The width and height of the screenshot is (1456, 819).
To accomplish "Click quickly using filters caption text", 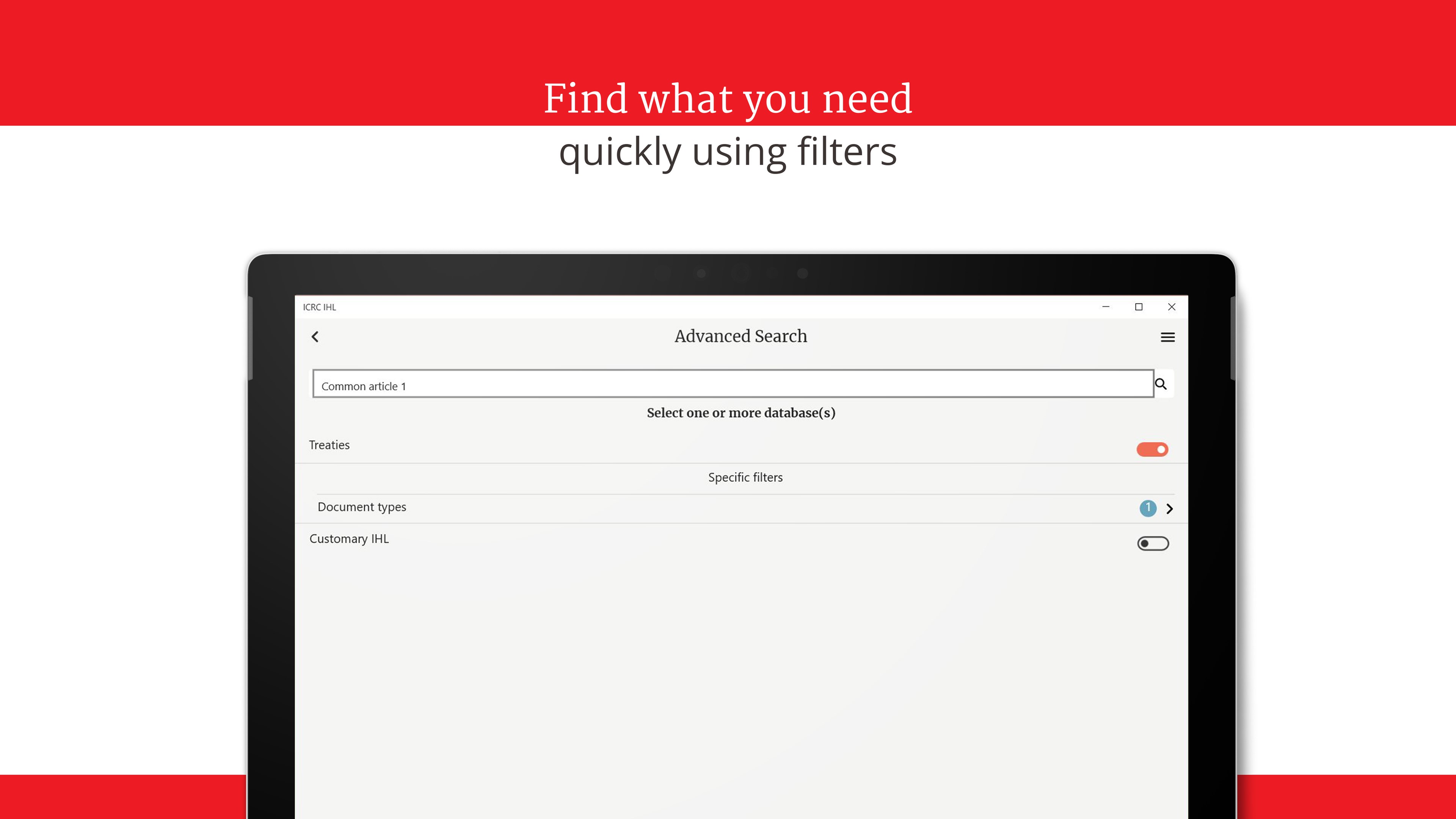I will 728,152.
